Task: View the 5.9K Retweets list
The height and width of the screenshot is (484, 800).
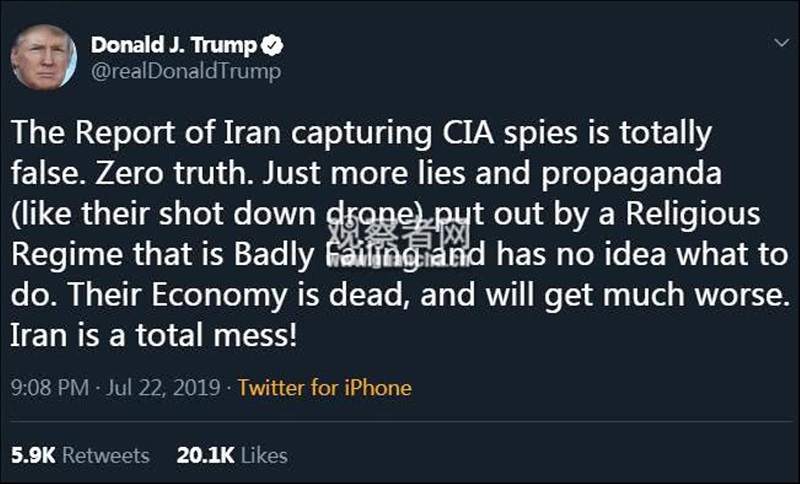Action: (x=80, y=455)
